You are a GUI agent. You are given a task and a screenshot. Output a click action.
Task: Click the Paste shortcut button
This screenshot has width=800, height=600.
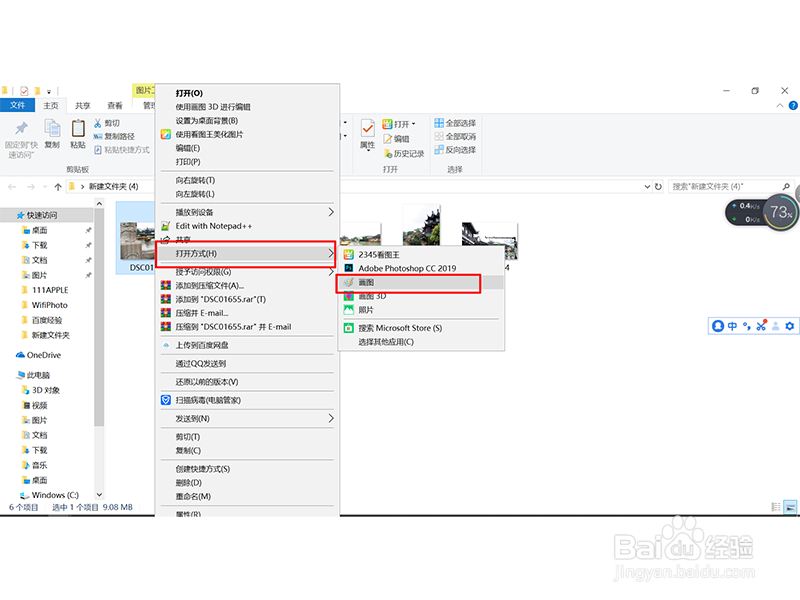[122, 149]
